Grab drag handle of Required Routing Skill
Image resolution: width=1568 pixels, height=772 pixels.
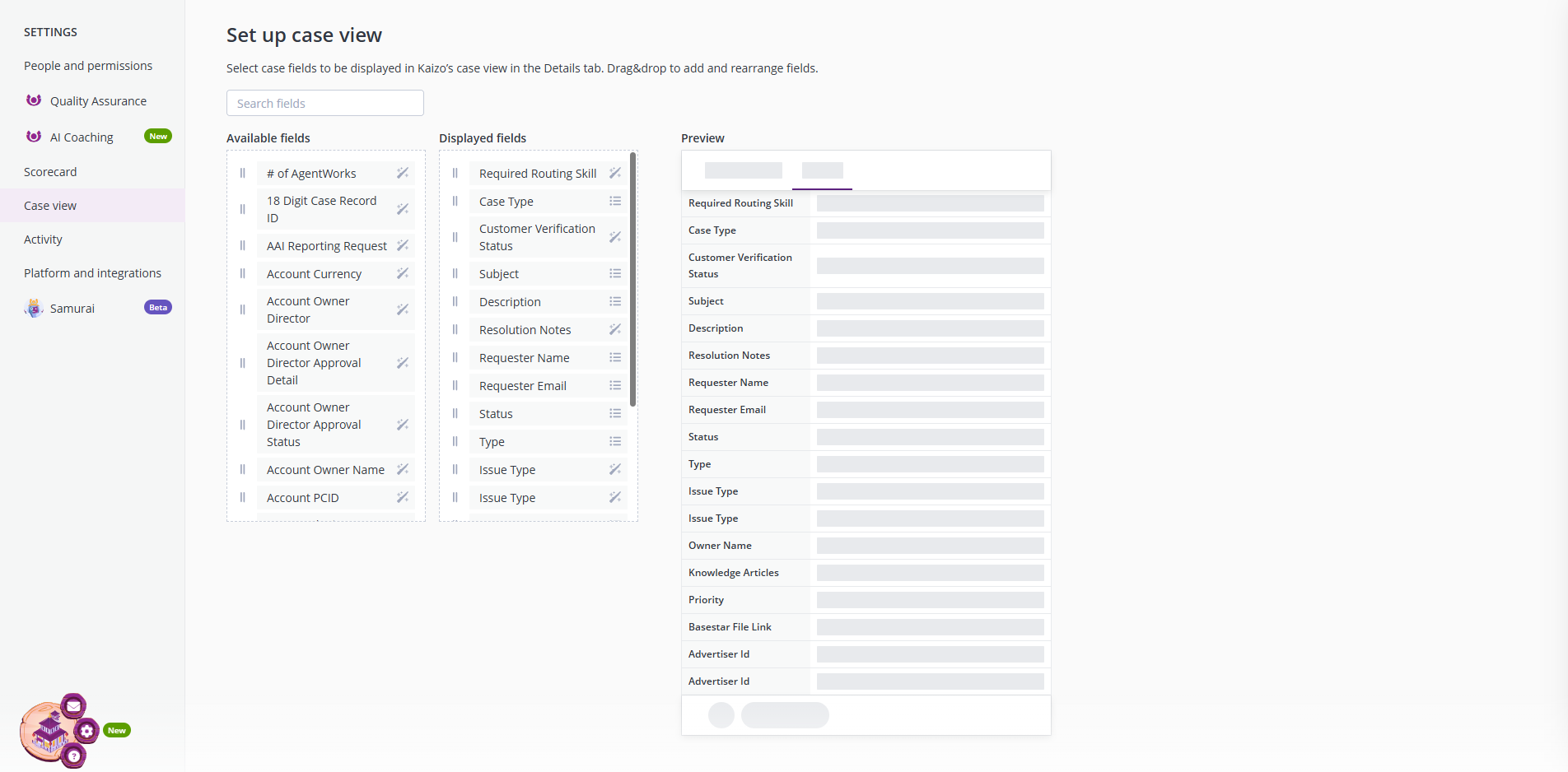455,173
